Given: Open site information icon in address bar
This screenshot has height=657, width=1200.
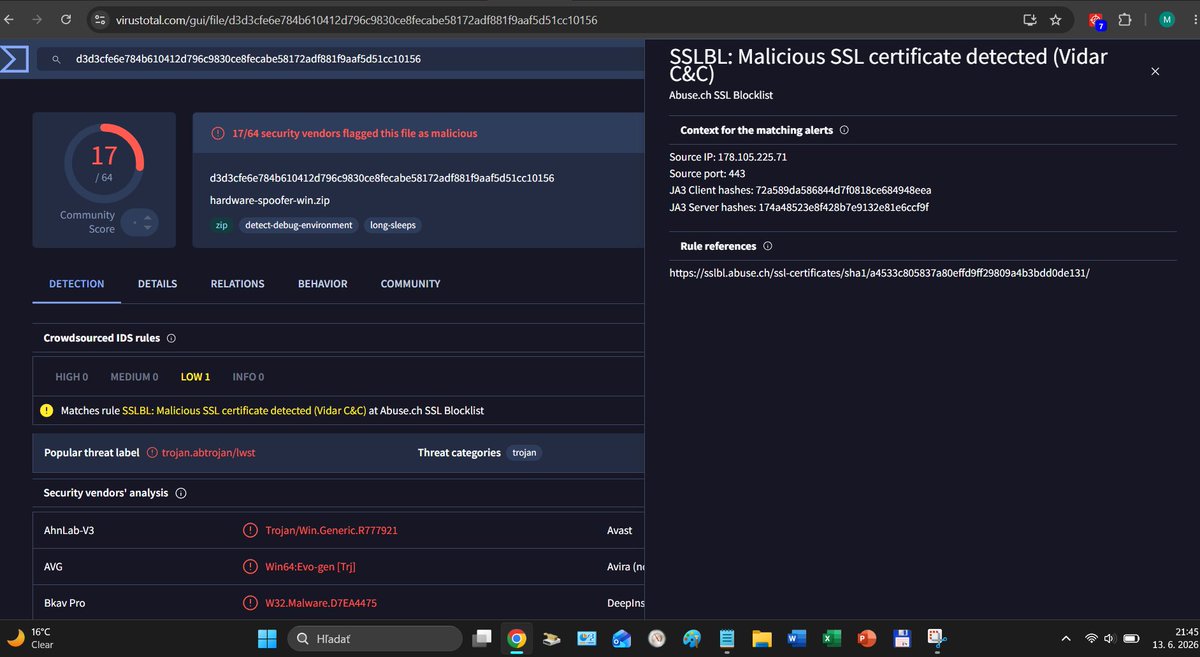Looking at the screenshot, I should coord(99,19).
